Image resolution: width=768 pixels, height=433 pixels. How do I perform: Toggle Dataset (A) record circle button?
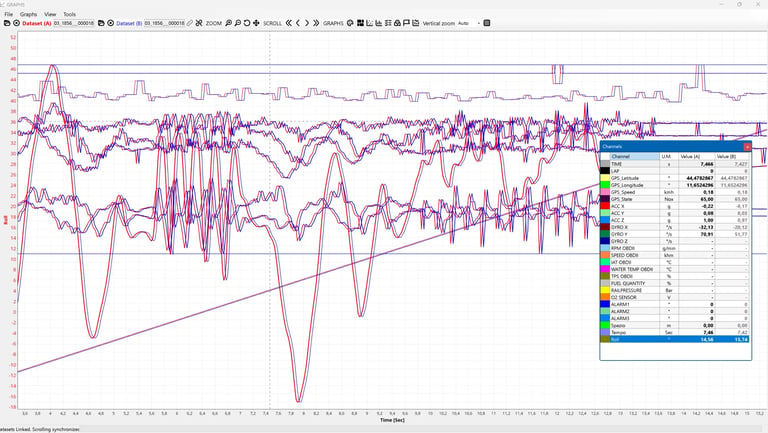coord(16,23)
